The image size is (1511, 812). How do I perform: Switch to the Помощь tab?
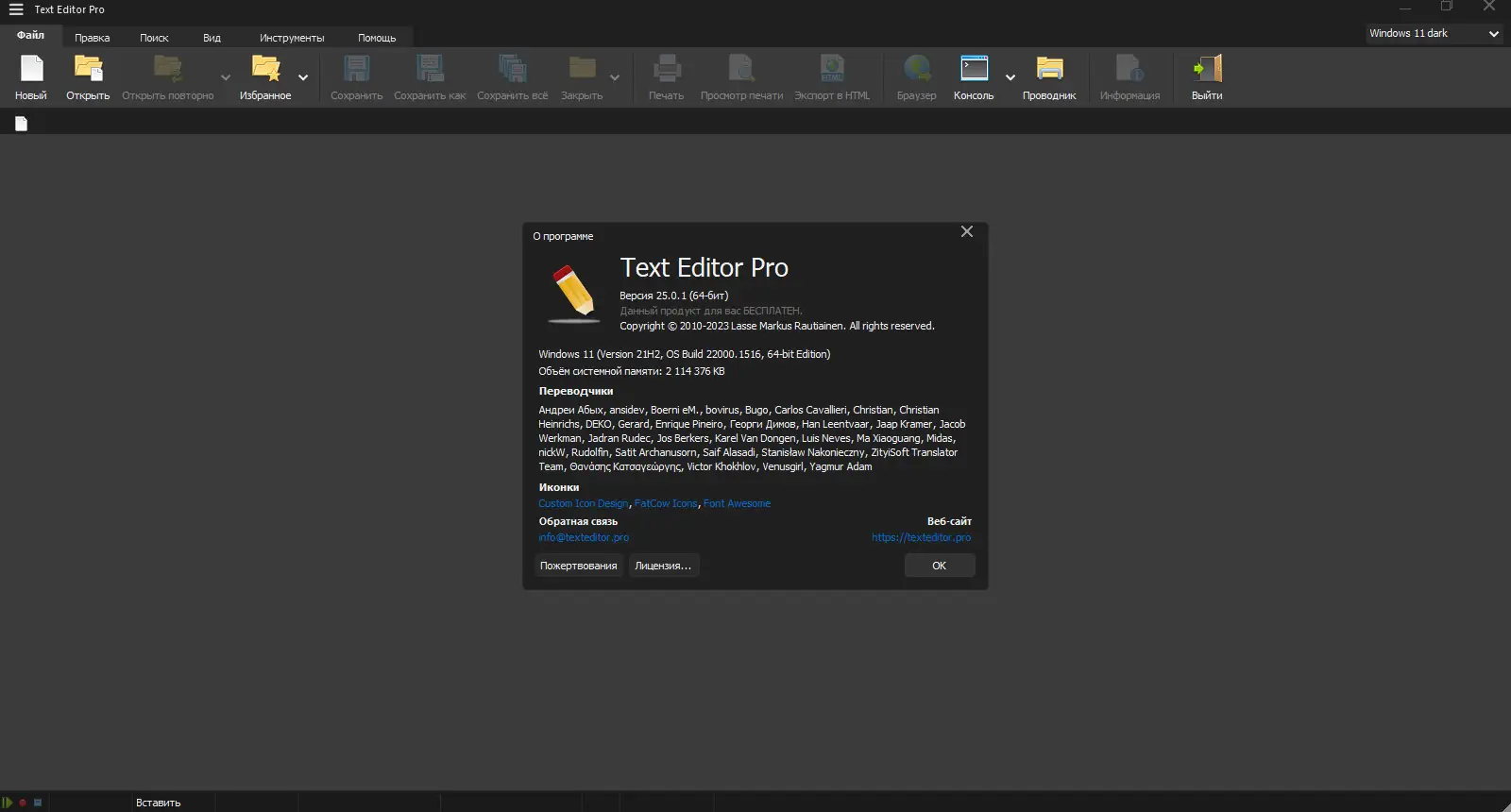tap(377, 38)
